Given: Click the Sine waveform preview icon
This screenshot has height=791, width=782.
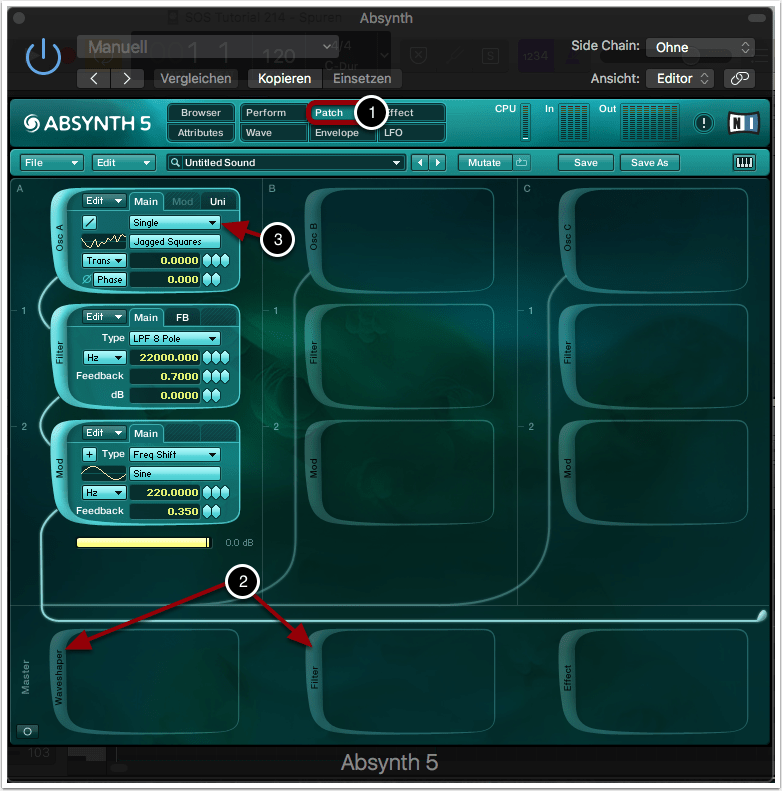Looking at the screenshot, I should pos(103,473).
